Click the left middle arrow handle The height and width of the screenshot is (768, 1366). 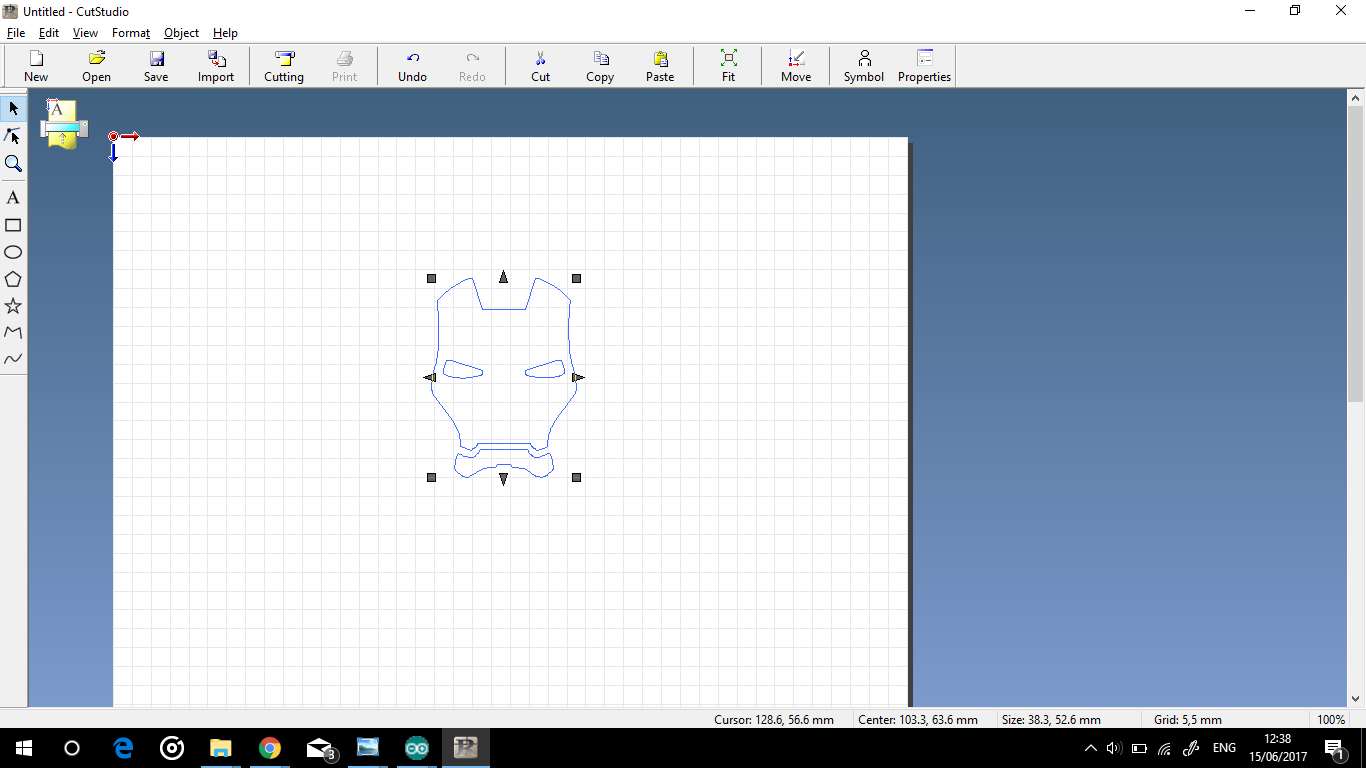tap(430, 377)
